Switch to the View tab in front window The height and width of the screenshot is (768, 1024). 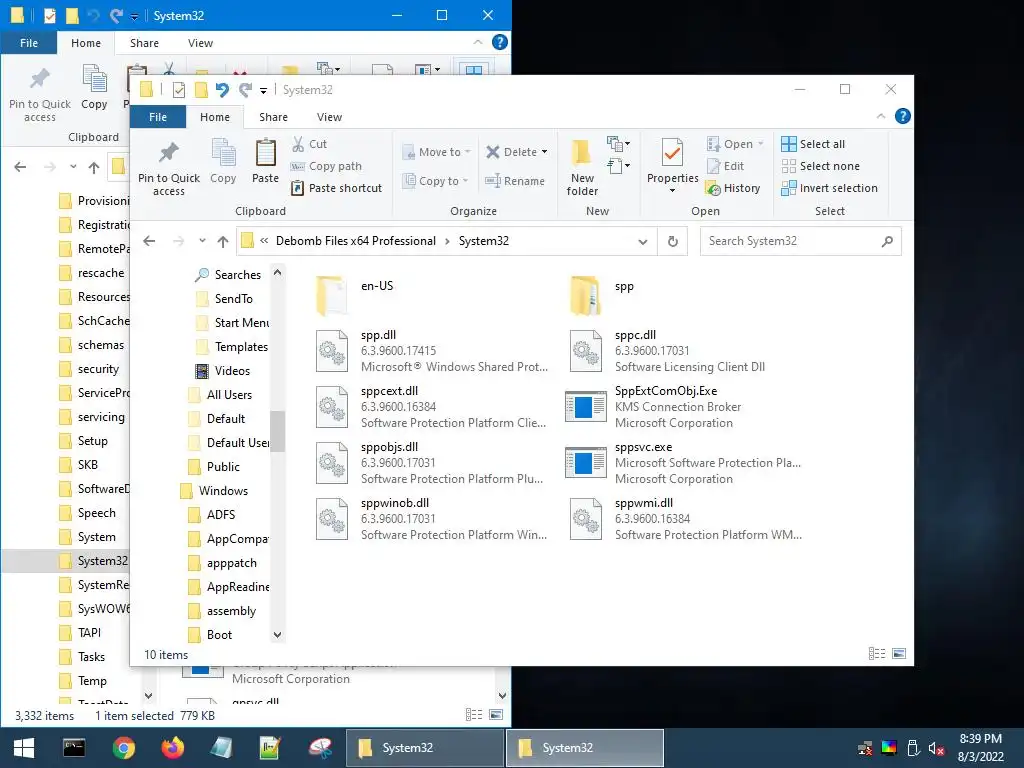pyautogui.click(x=329, y=117)
